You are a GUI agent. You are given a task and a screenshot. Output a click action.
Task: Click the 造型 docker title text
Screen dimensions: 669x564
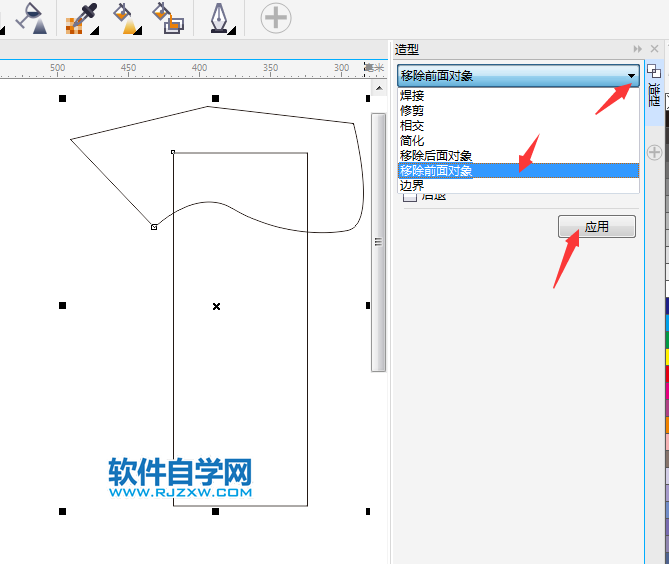pos(407,49)
